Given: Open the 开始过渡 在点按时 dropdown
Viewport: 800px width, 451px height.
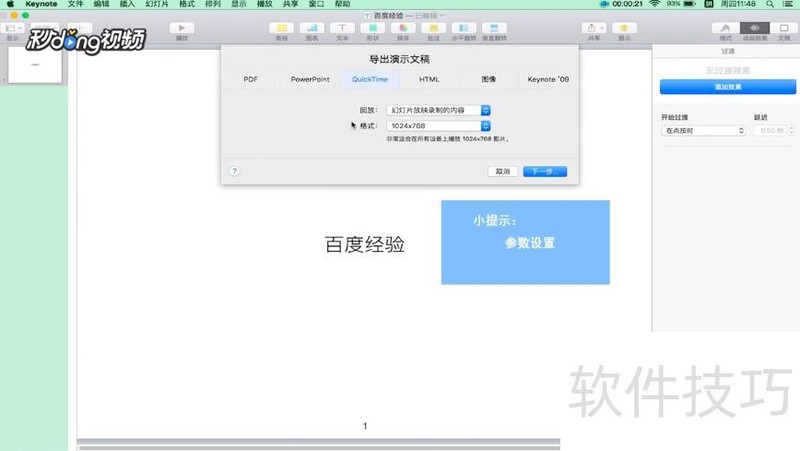Looking at the screenshot, I should (x=703, y=131).
